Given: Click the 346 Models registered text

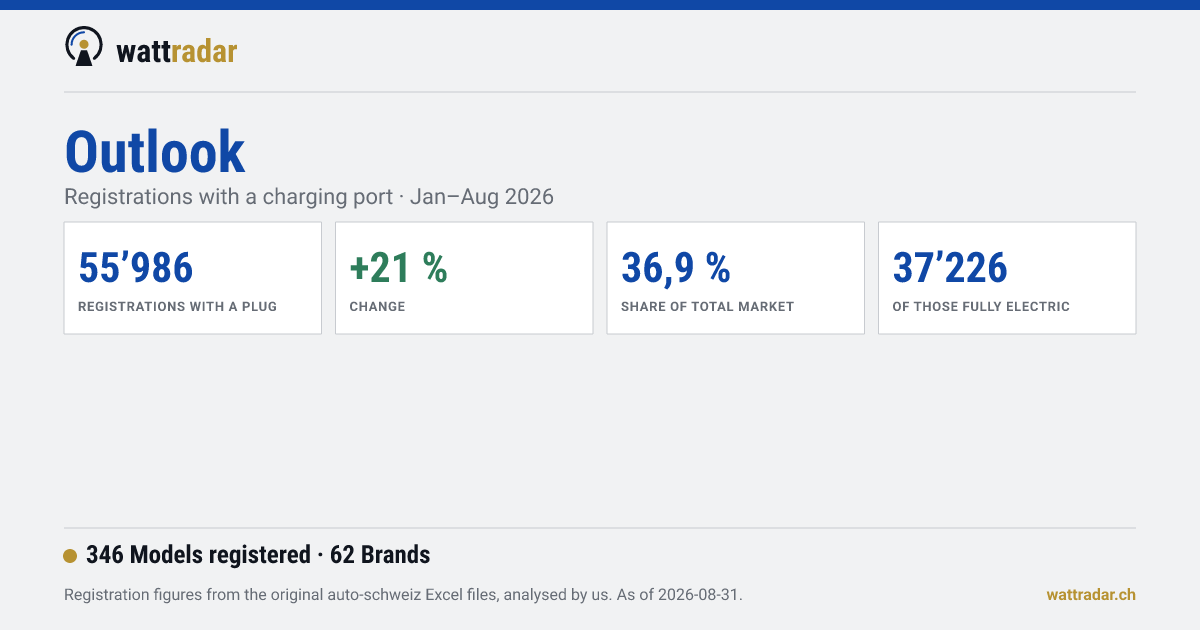Looking at the screenshot, I should (x=198, y=555).
